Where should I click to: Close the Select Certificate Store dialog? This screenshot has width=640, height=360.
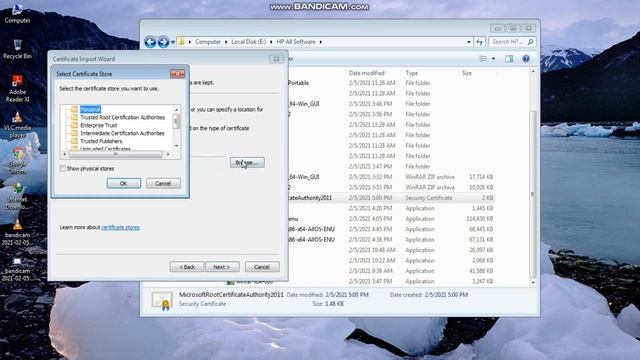pyautogui.click(x=178, y=74)
